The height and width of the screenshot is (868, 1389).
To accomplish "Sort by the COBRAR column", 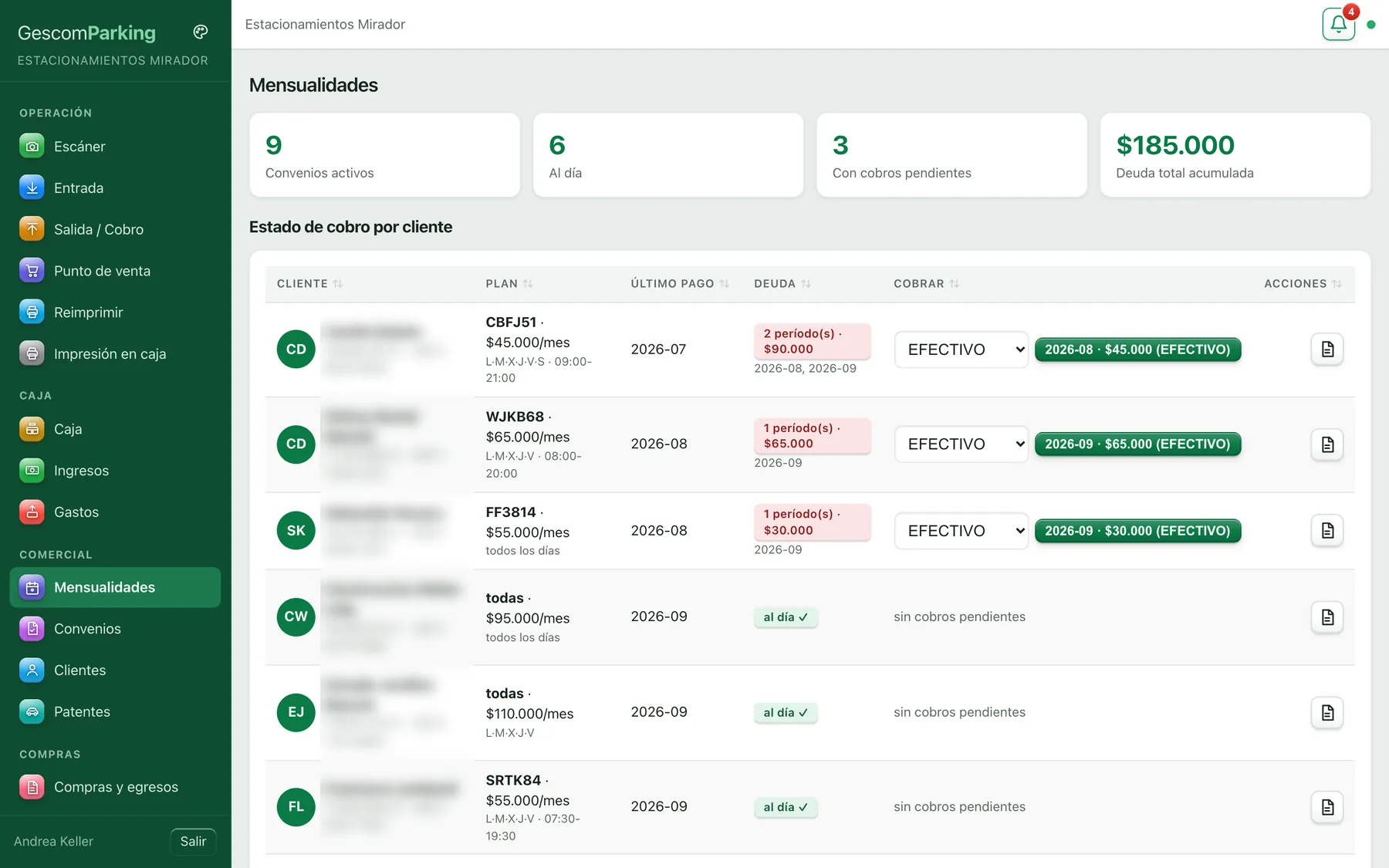I will coord(927,284).
